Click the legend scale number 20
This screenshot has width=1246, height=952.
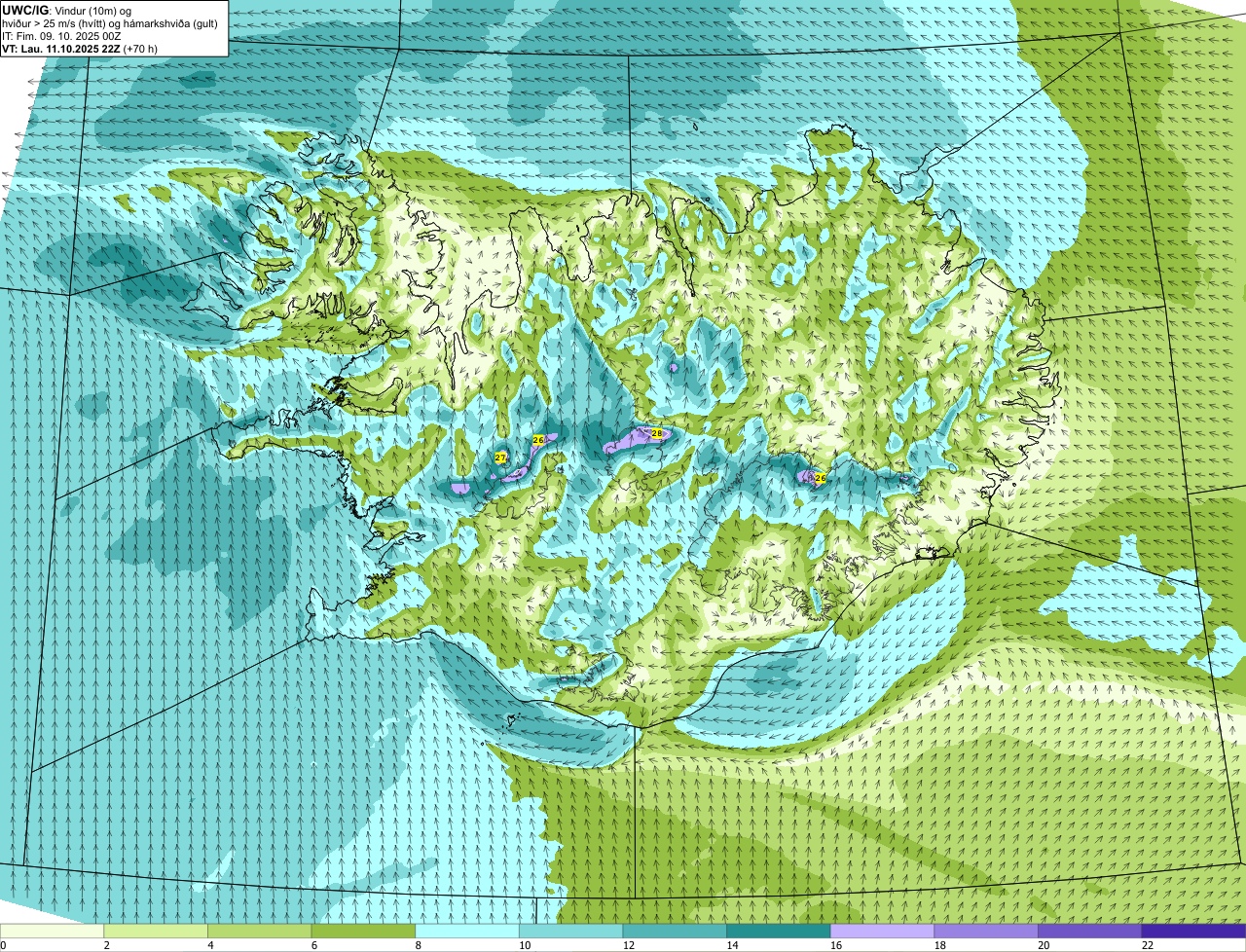point(1044,945)
